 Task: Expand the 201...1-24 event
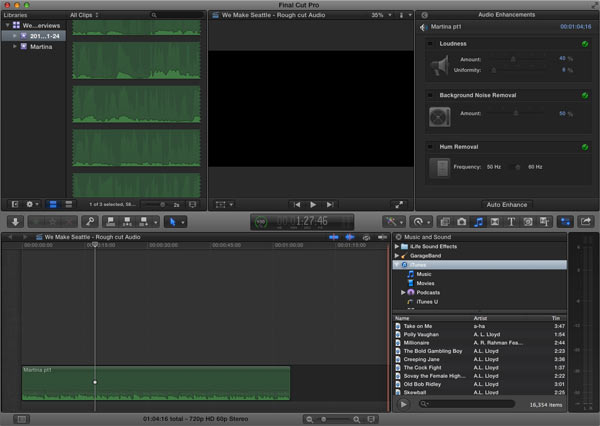(15, 36)
